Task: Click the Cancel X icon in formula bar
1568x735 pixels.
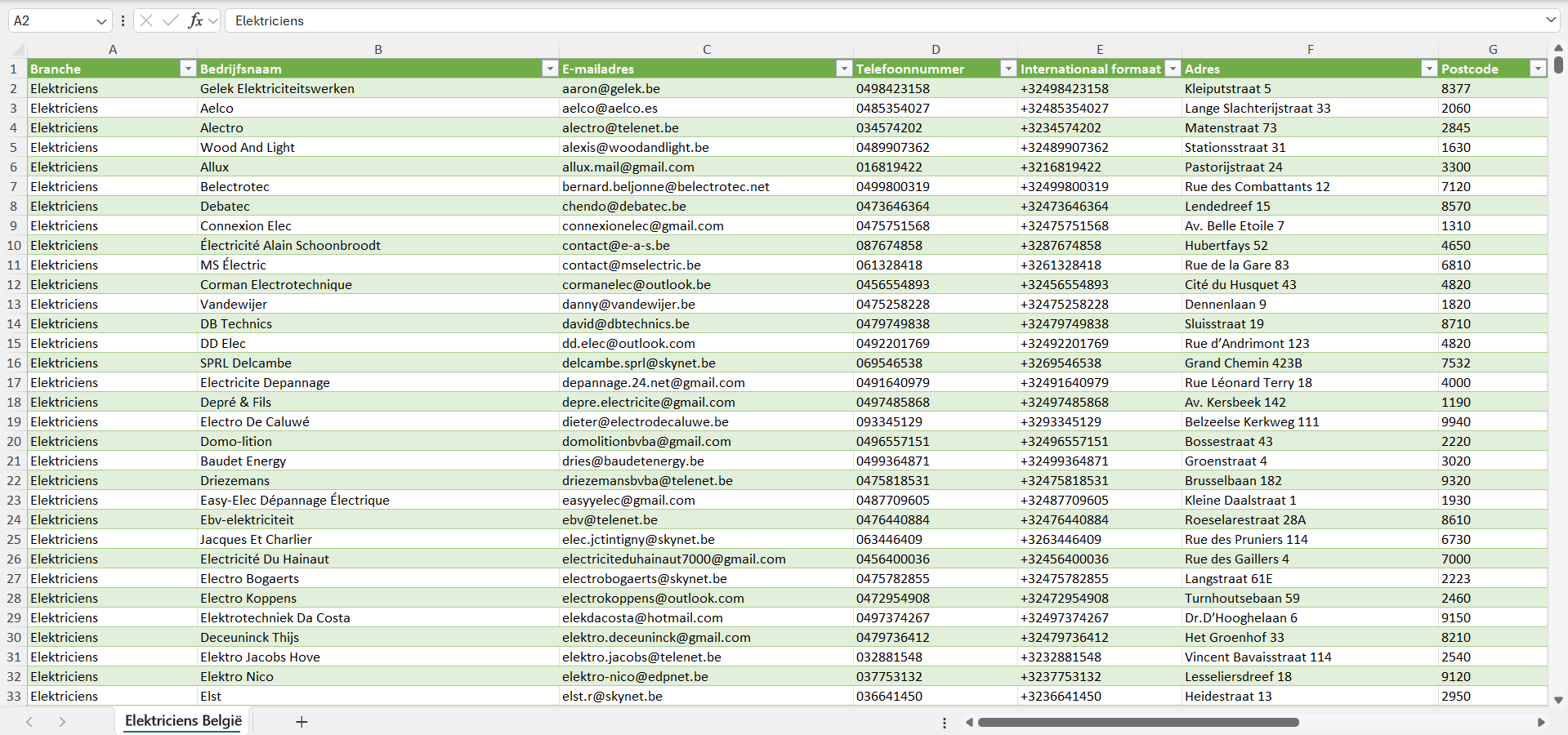Action: click(146, 20)
